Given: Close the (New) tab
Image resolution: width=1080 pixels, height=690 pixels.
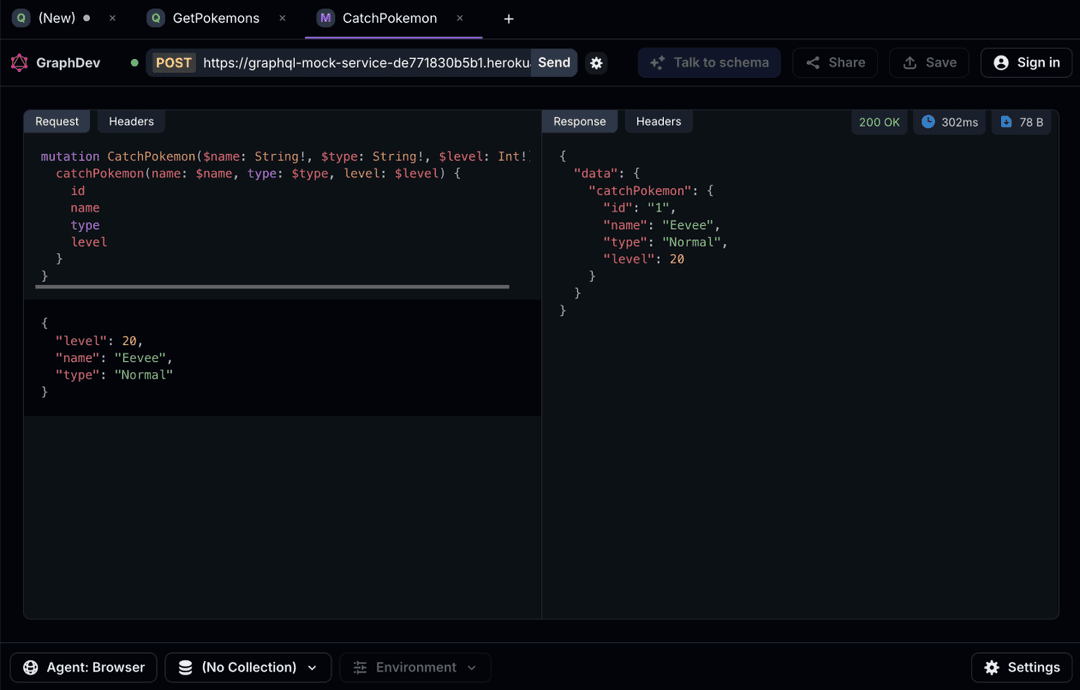Looking at the screenshot, I should 112,19.
